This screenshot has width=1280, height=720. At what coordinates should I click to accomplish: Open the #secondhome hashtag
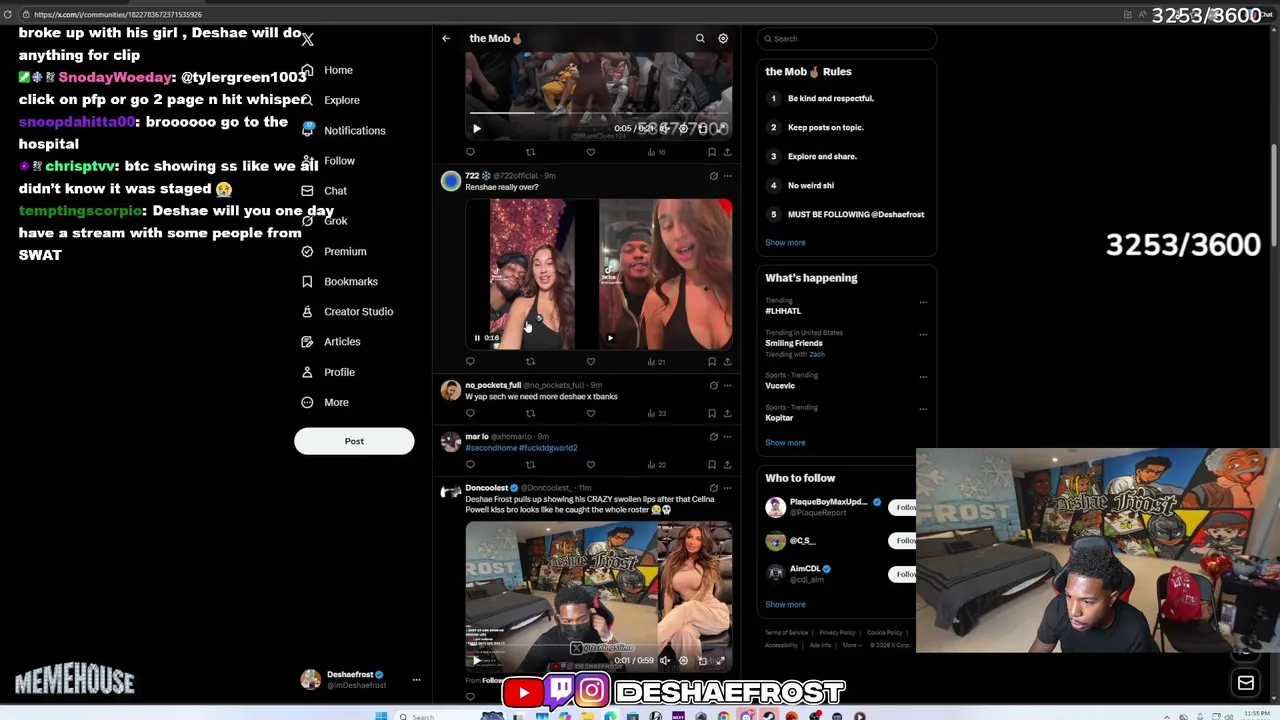(x=490, y=448)
